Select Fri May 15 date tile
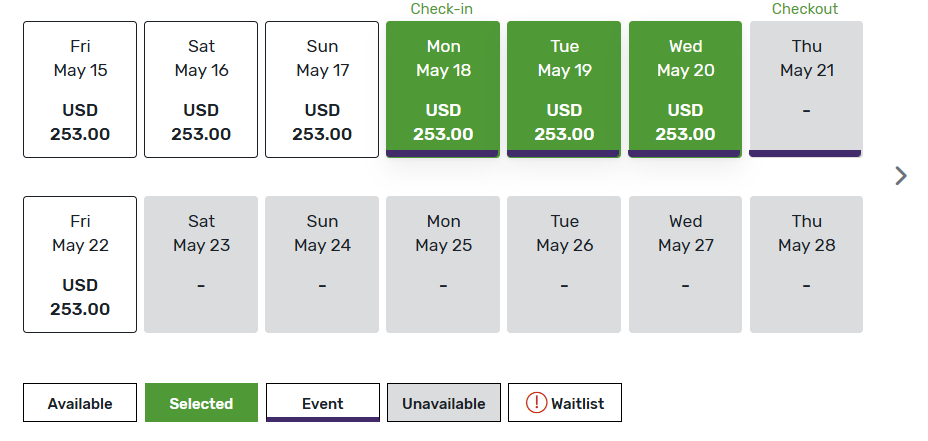Viewport: 928px width, 441px height. [x=80, y=90]
